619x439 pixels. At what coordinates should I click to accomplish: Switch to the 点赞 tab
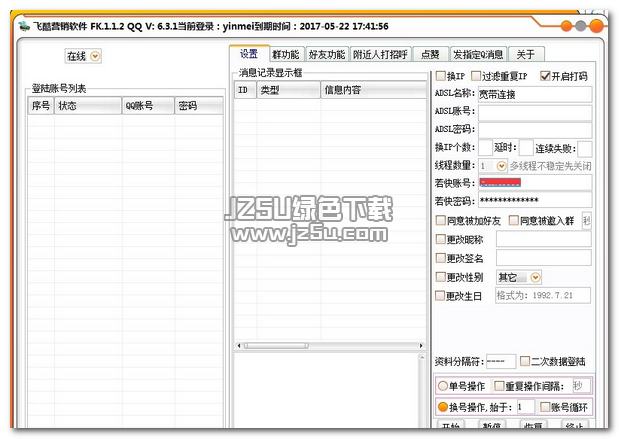point(431,54)
